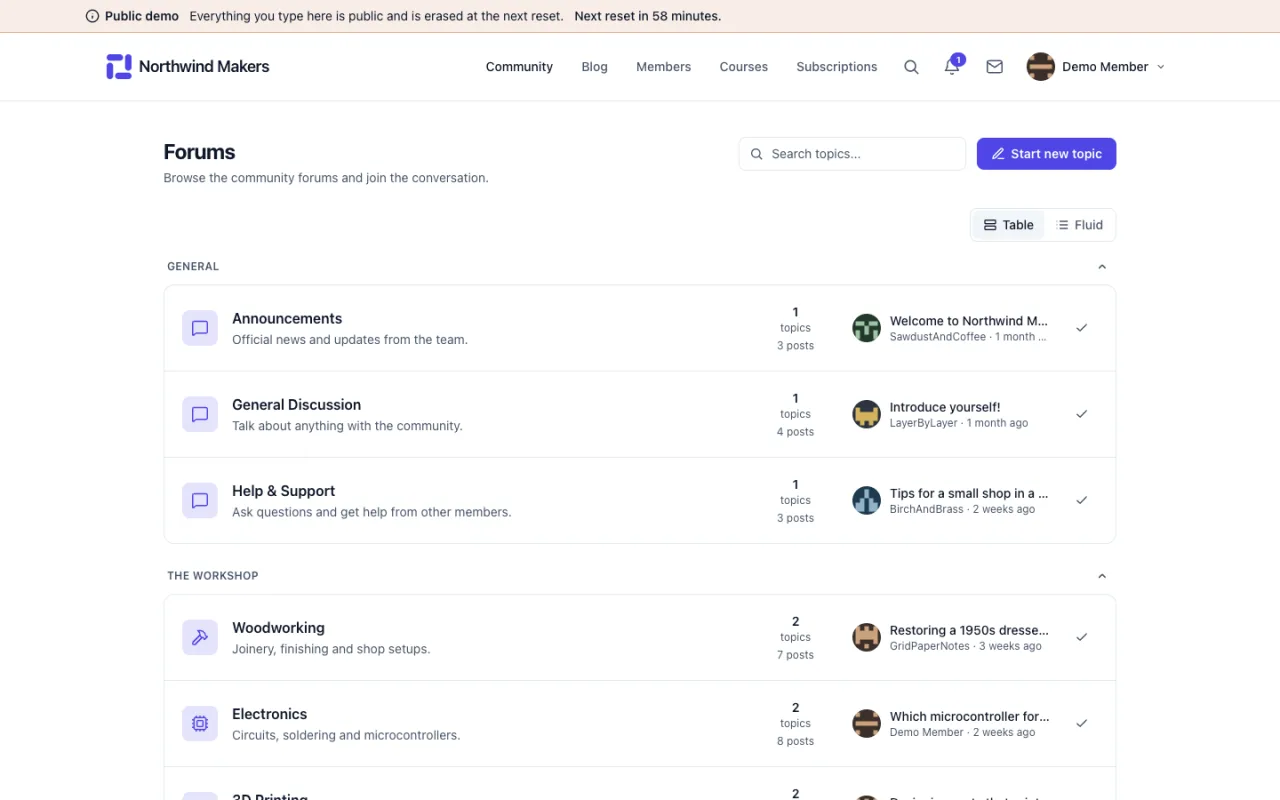Click the Announcements forum chat icon
Image resolution: width=1280 pixels, height=800 pixels.
(x=200, y=328)
